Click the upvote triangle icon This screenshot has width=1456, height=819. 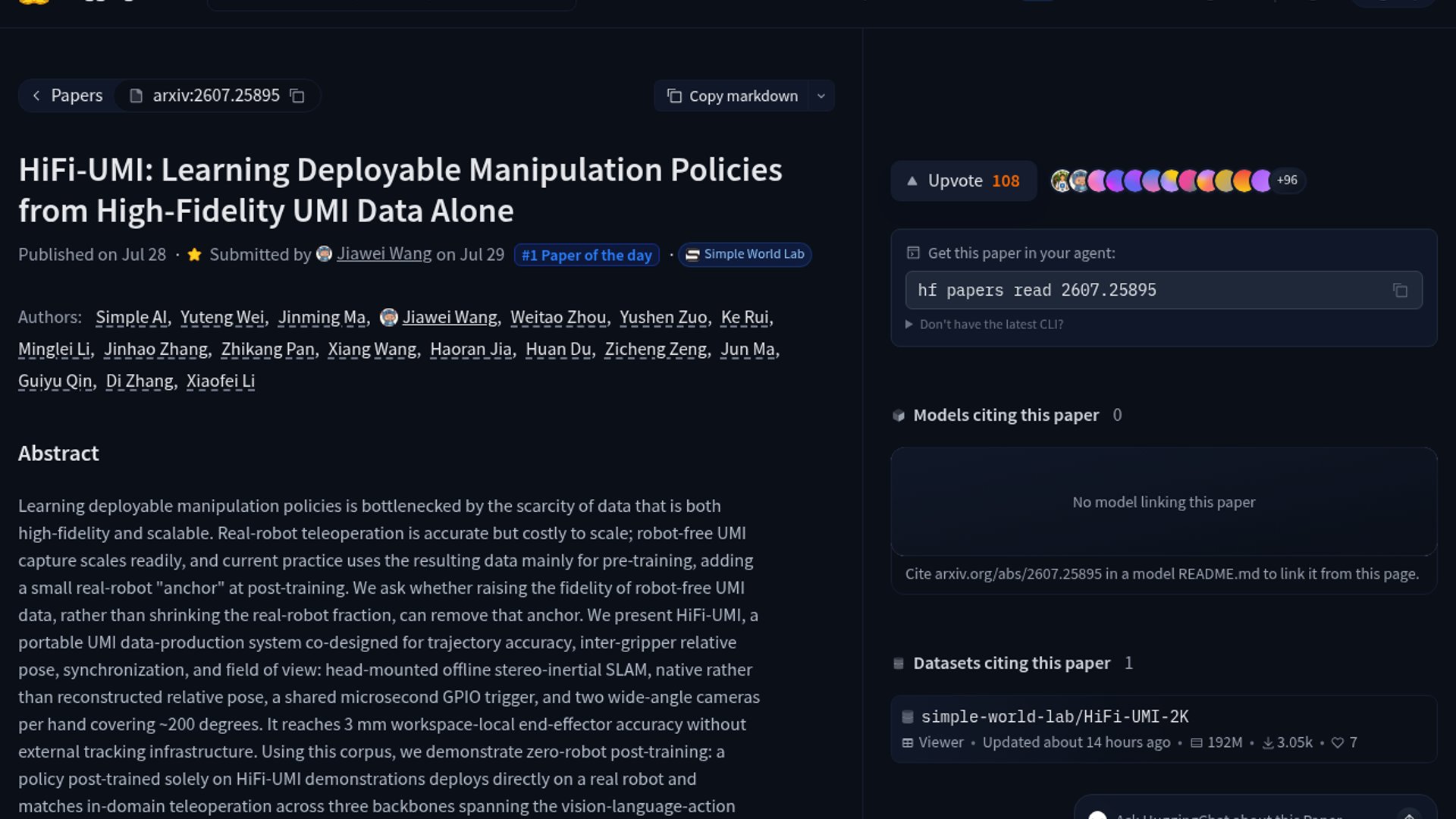coord(912,181)
